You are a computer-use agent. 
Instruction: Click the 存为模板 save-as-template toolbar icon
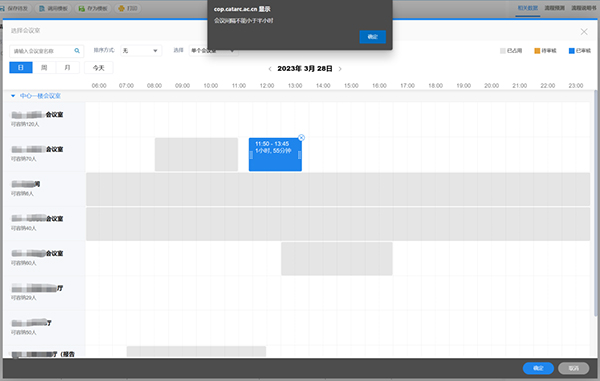(82, 8)
